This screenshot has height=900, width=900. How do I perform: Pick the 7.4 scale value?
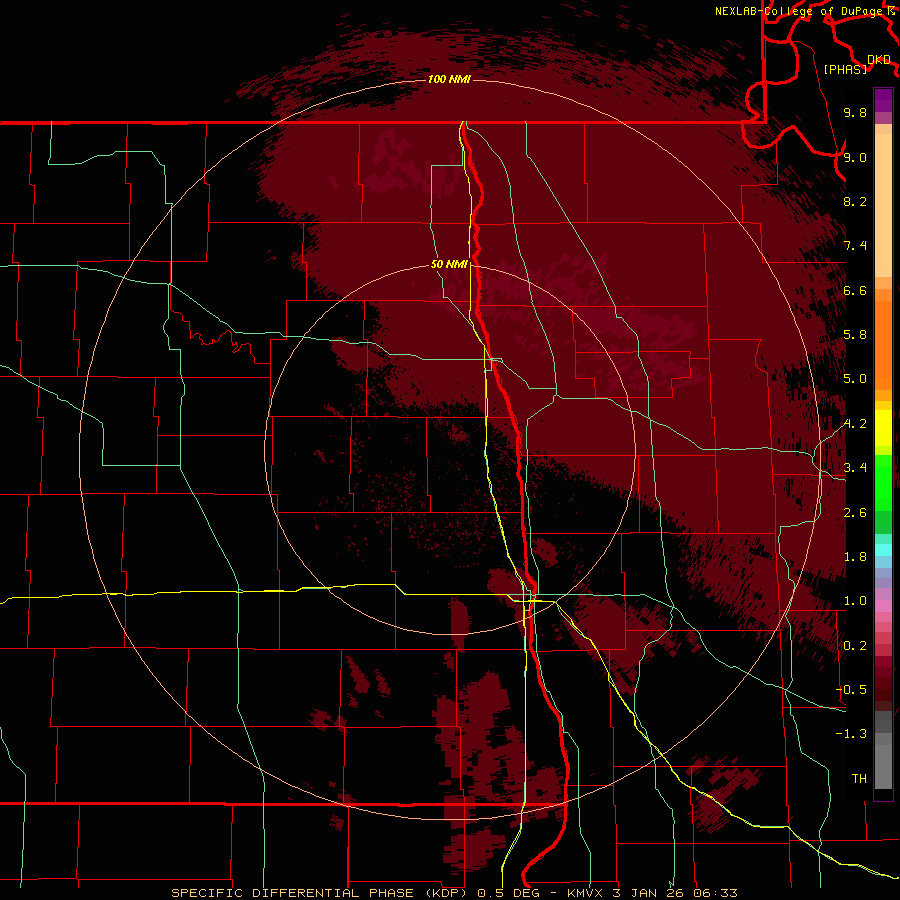(x=855, y=246)
